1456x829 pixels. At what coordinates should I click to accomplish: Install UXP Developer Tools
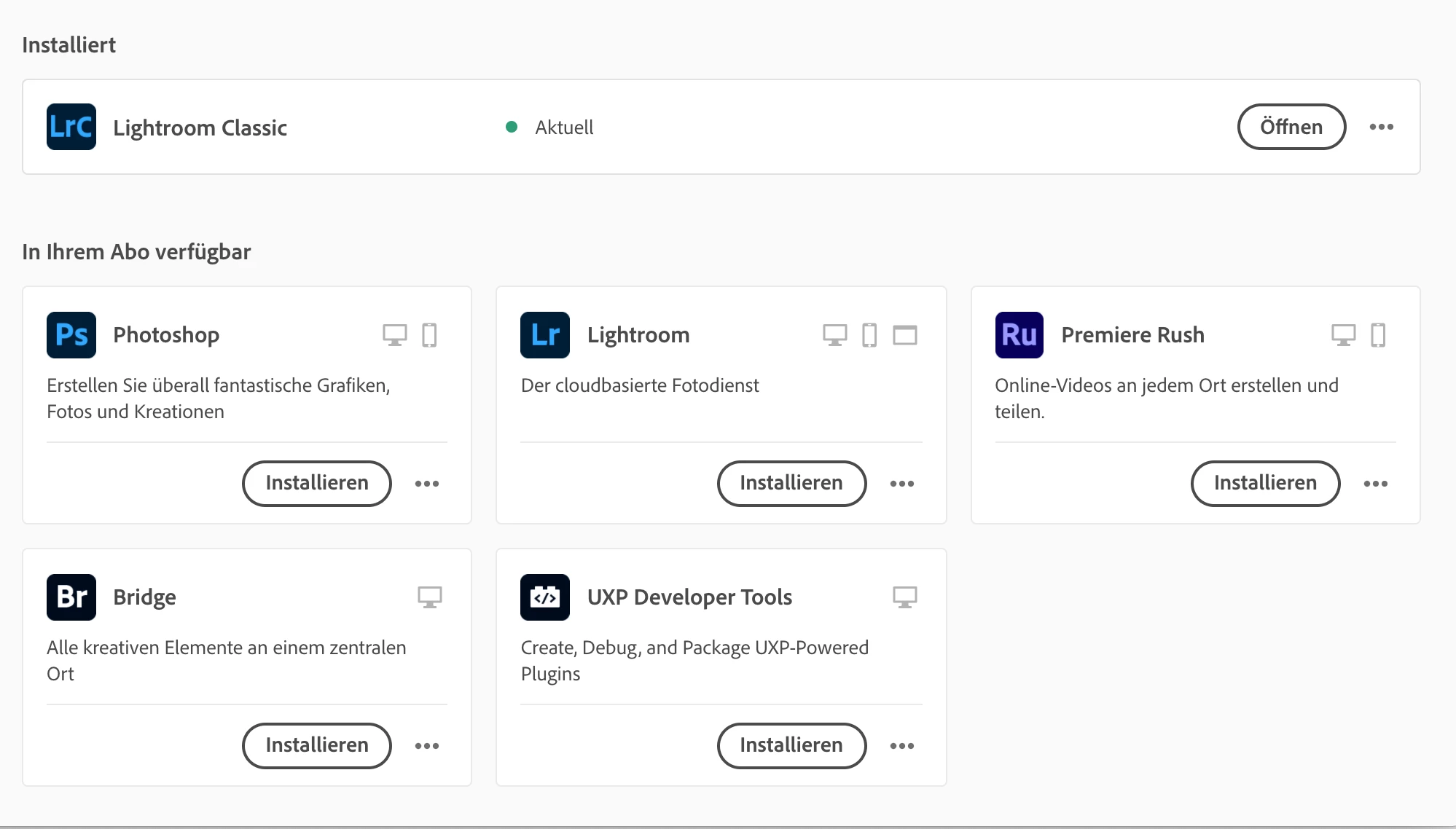click(791, 746)
